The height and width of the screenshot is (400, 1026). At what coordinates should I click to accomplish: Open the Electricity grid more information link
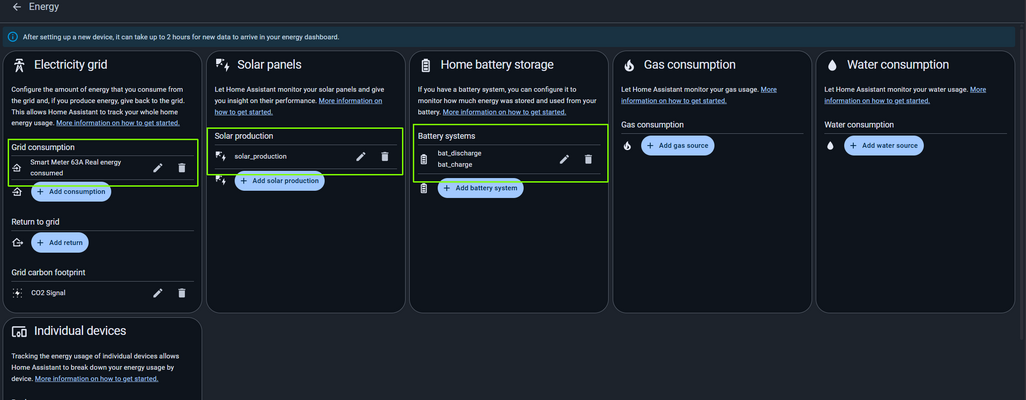118,123
